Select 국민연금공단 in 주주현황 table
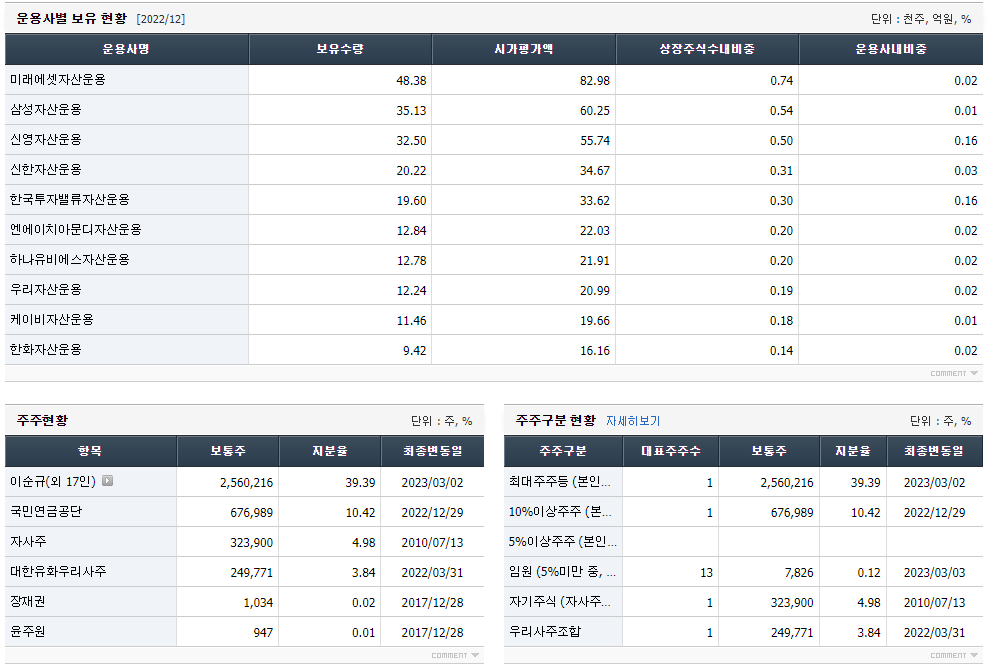The height and width of the screenshot is (671, 988). click(x=46, y=512)
